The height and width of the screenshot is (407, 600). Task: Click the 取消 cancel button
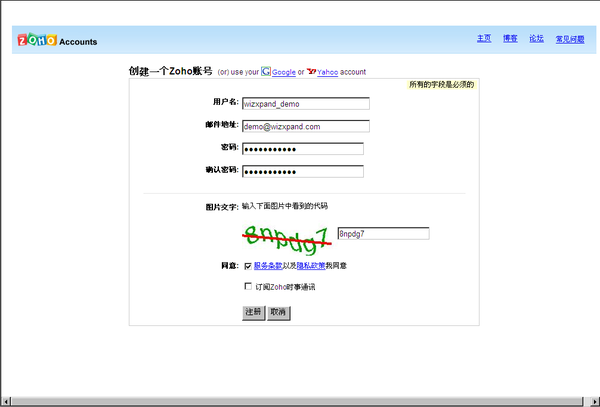(x=278, y=312)
